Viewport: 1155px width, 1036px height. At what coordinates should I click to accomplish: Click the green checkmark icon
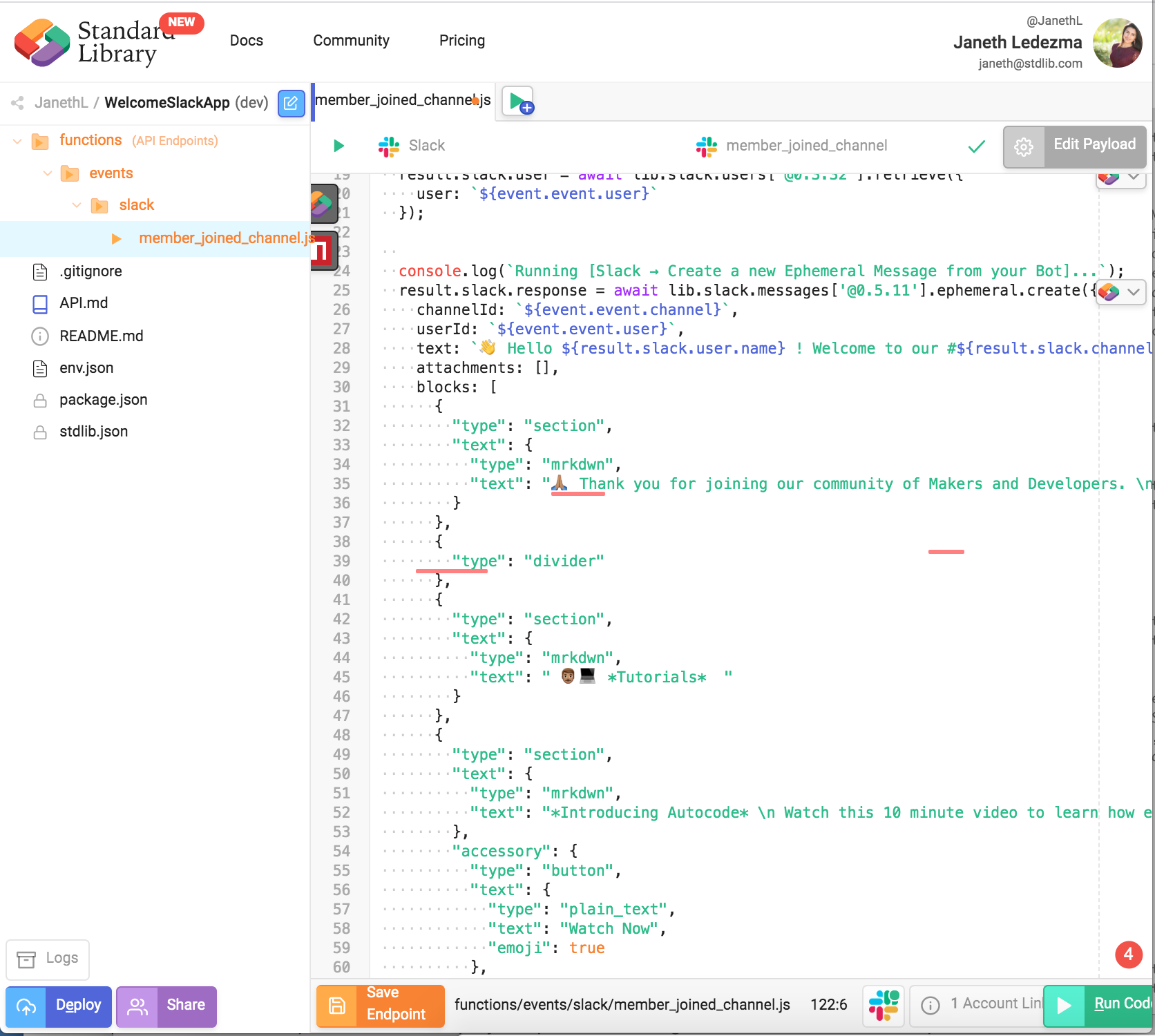[977, 146]
